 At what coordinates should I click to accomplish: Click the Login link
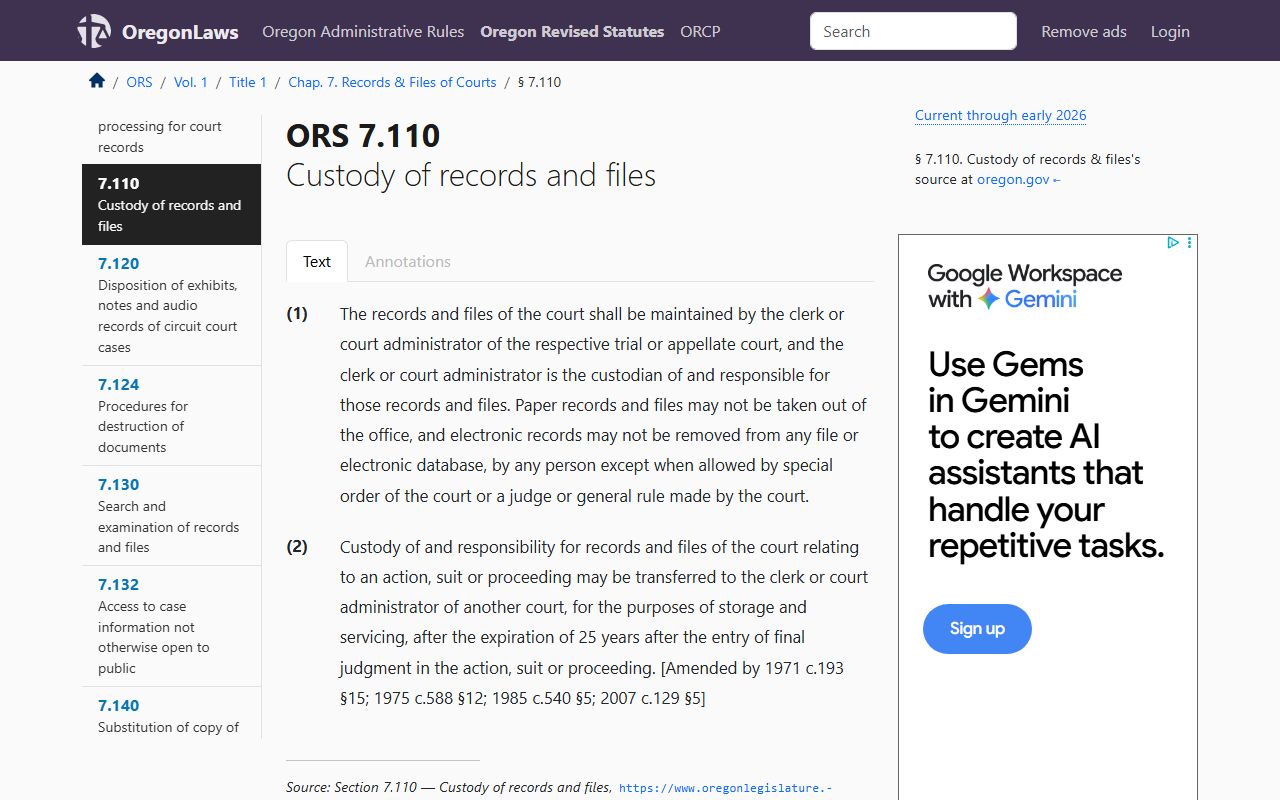1170,31
